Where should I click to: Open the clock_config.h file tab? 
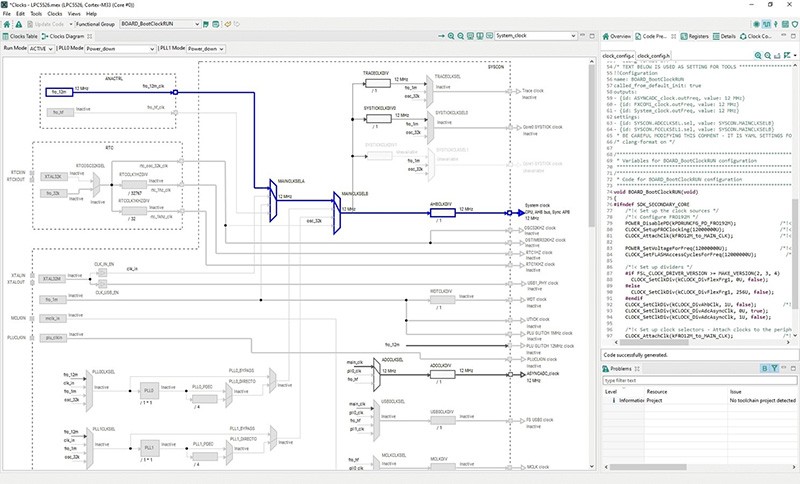[653, 56]
